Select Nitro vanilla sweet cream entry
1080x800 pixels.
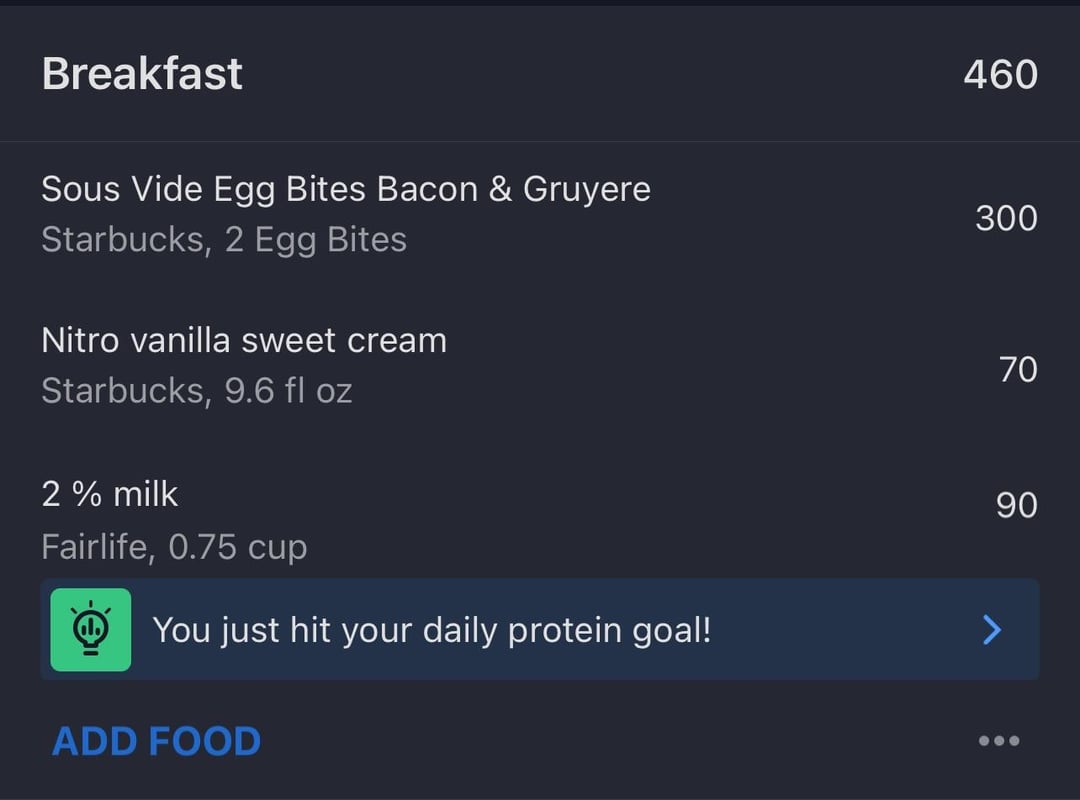click(x=540, y=366)
